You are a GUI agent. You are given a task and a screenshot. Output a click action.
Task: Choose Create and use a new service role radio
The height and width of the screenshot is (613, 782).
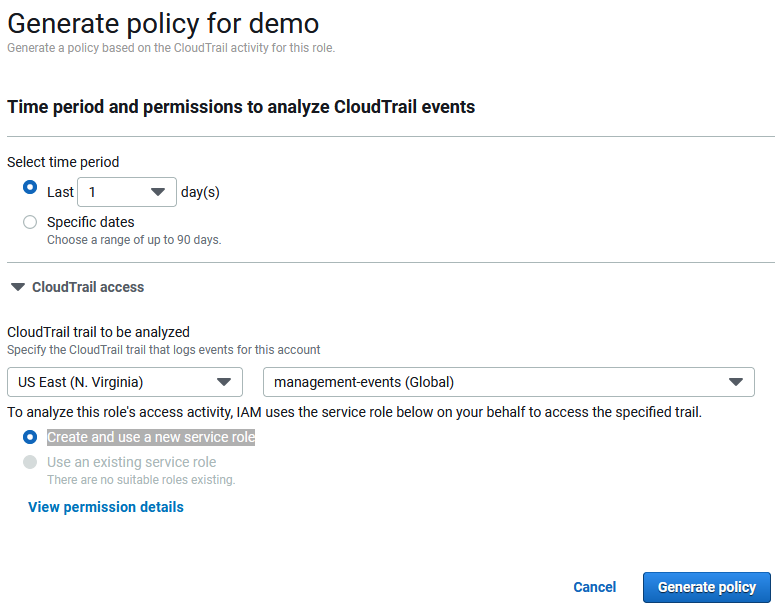(x=30, y=437)
